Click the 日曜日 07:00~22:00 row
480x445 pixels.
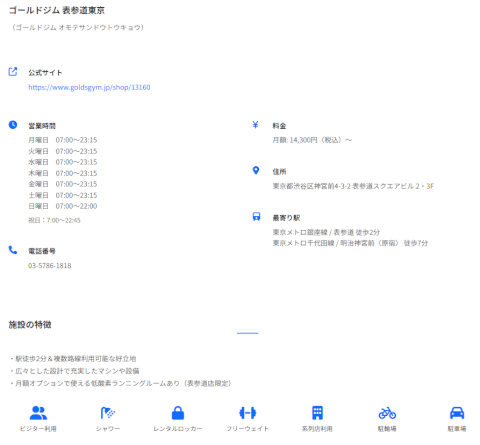[x=63, y=206]
